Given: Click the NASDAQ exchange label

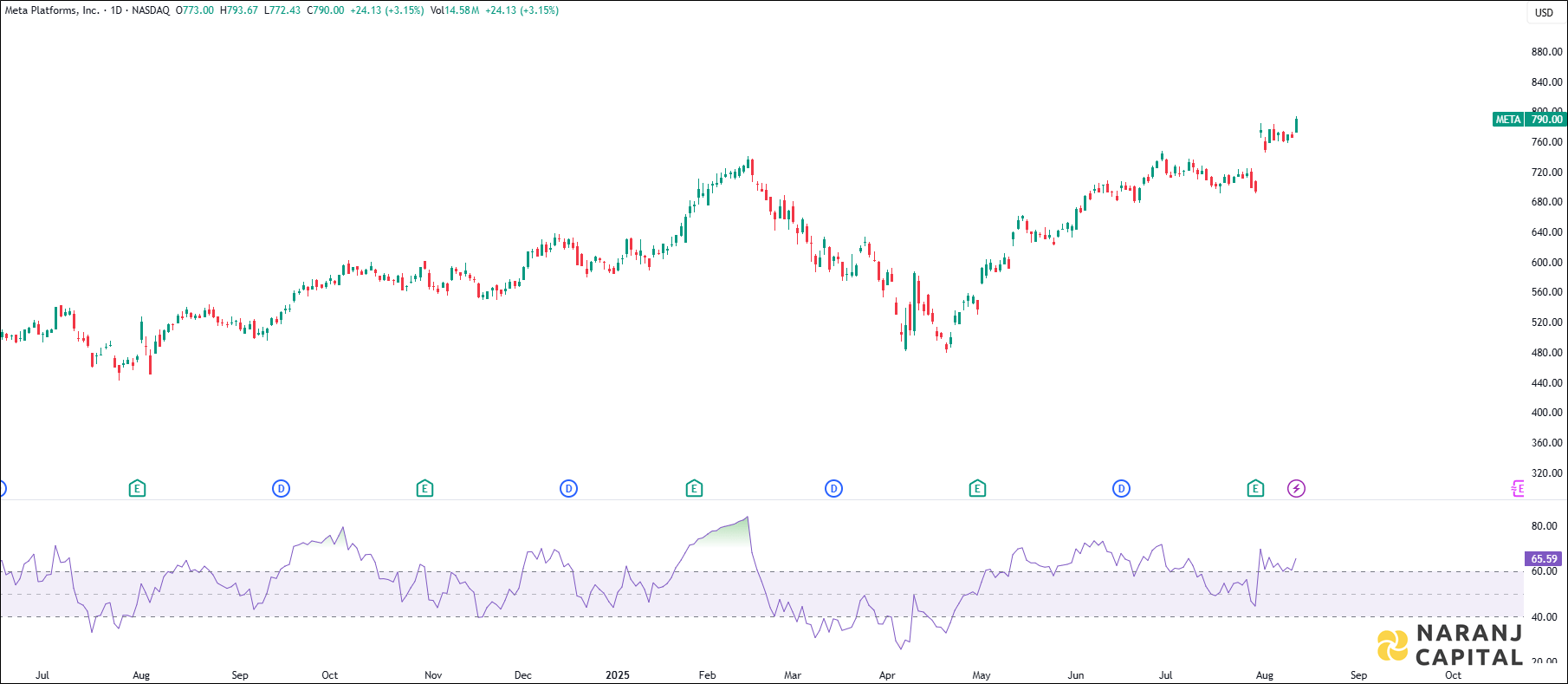Looking at the screenshot, I should (x=151, y=10).
